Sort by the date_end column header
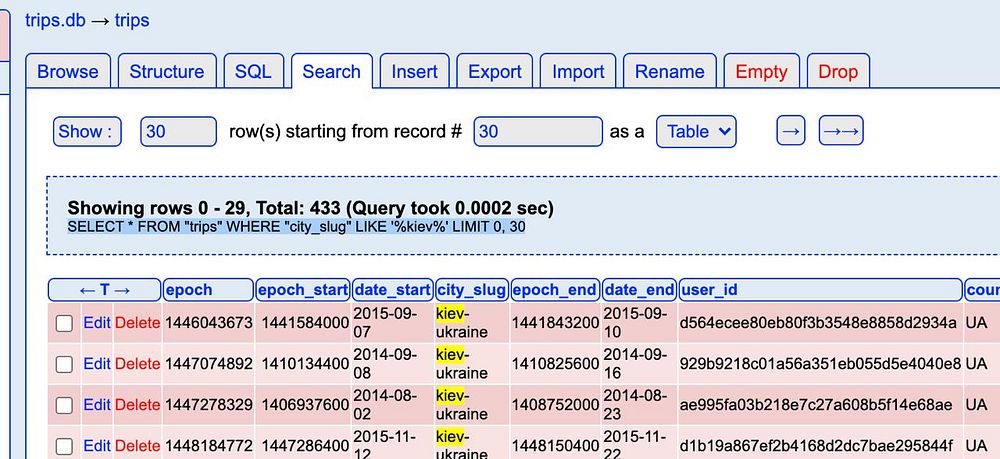Image resolution: width=1000 pixels, height=459 pixels. [x=639, y=290]
